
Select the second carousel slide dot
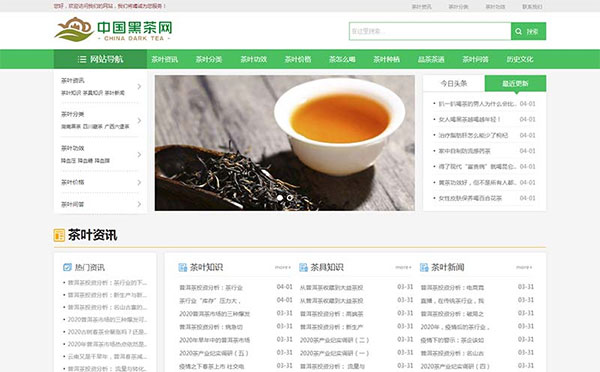[290, 197]
